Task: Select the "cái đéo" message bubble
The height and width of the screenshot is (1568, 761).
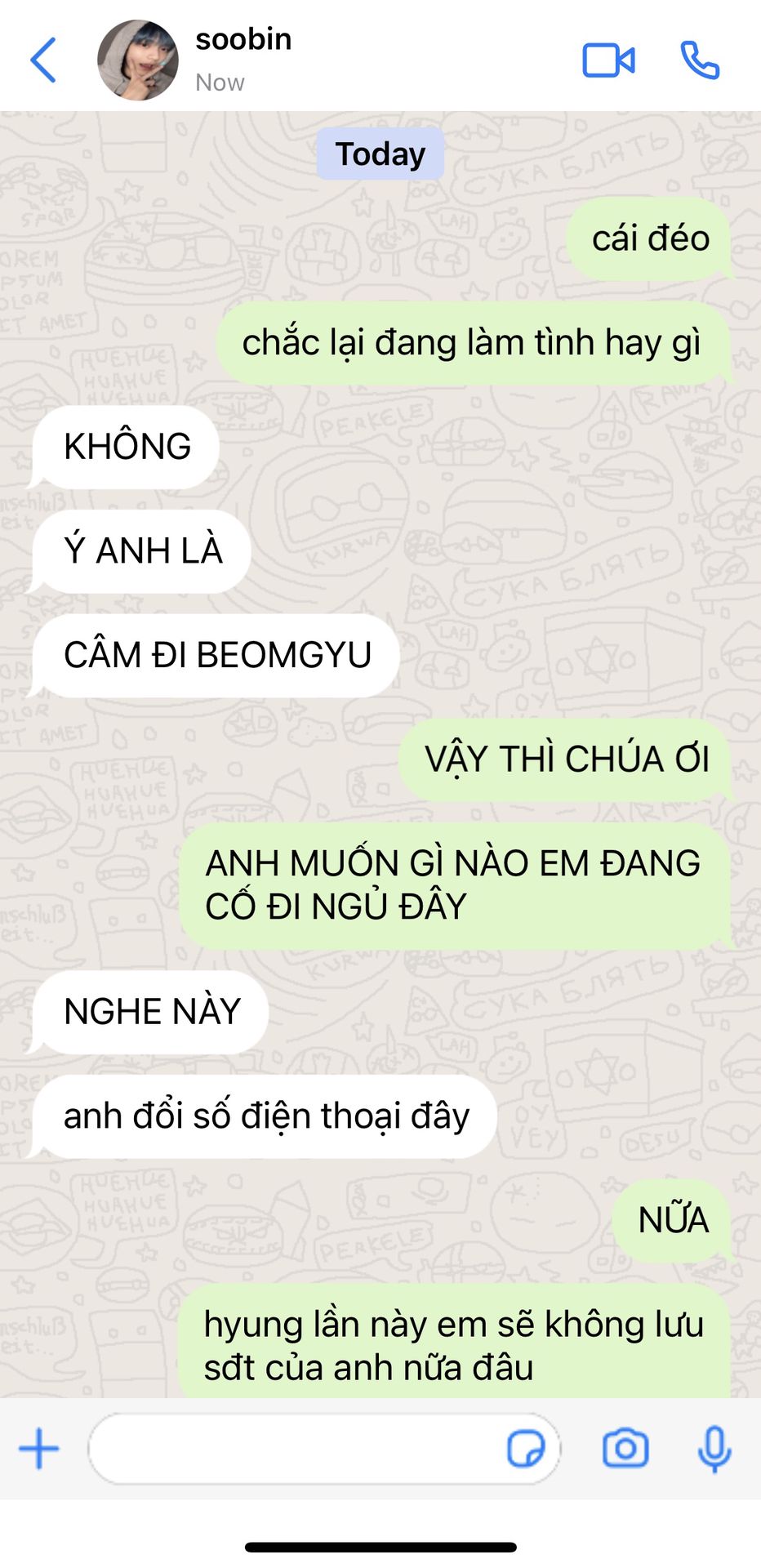Action: (650, 238)
